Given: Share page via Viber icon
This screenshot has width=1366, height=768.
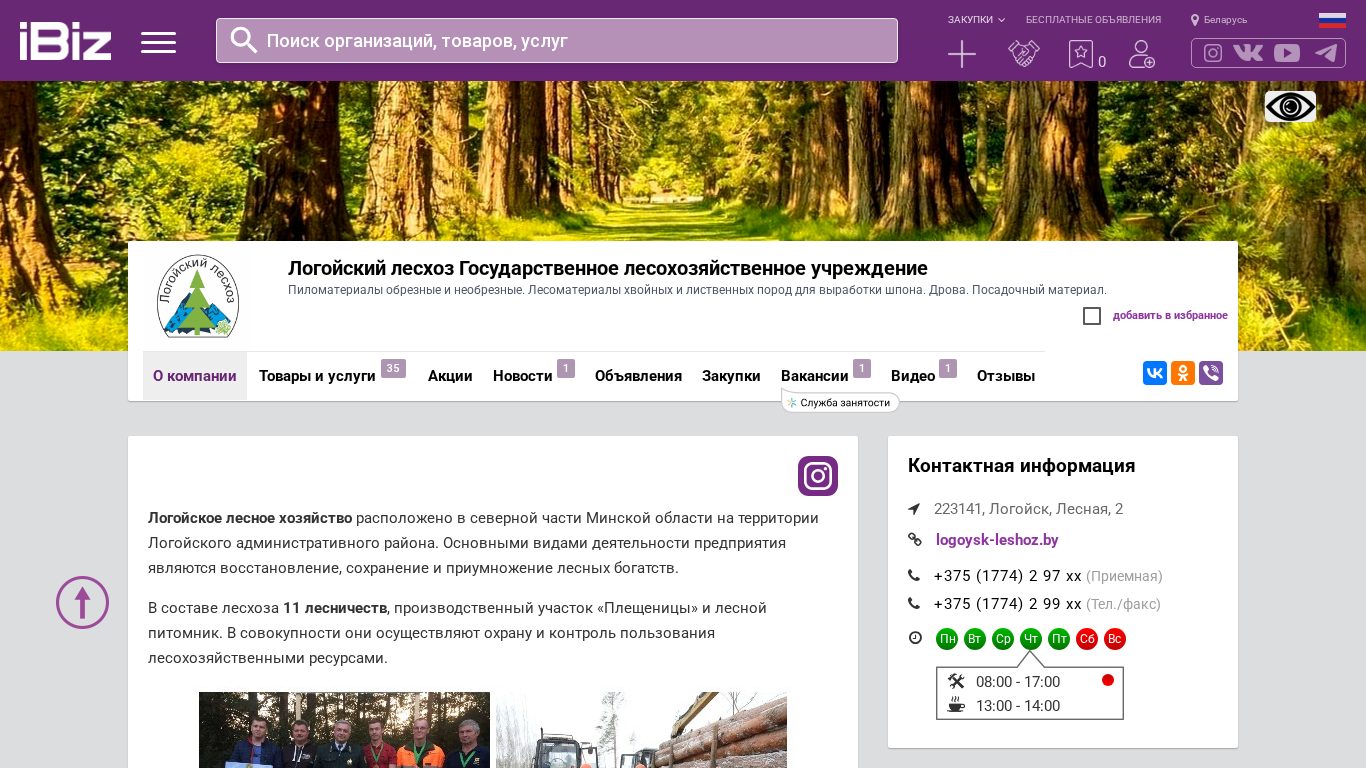Looking at the screenshot, I should (1211, 373).
